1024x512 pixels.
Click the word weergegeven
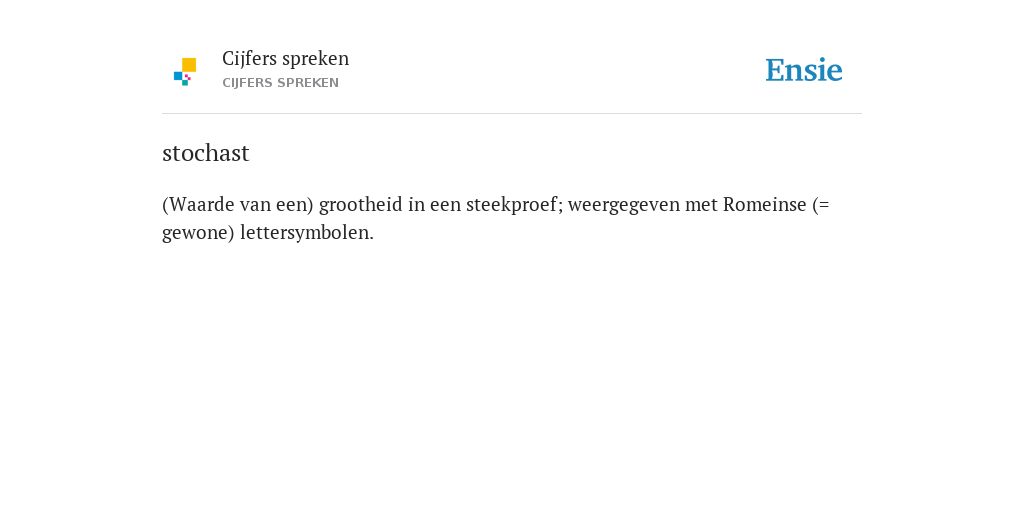tap(624, 206)
